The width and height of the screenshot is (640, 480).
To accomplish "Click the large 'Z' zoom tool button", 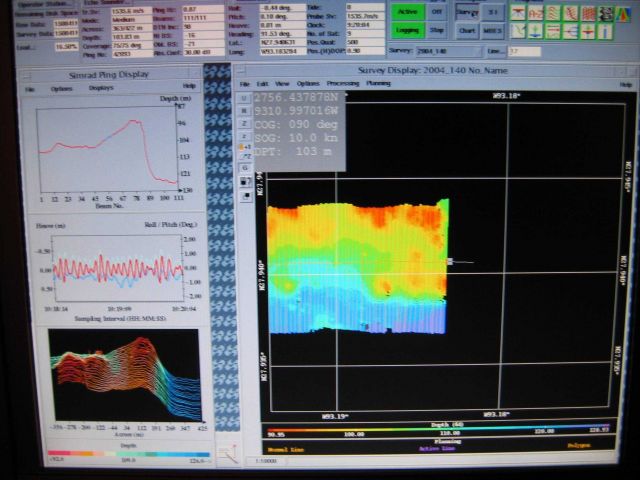I will coord(244,124).
